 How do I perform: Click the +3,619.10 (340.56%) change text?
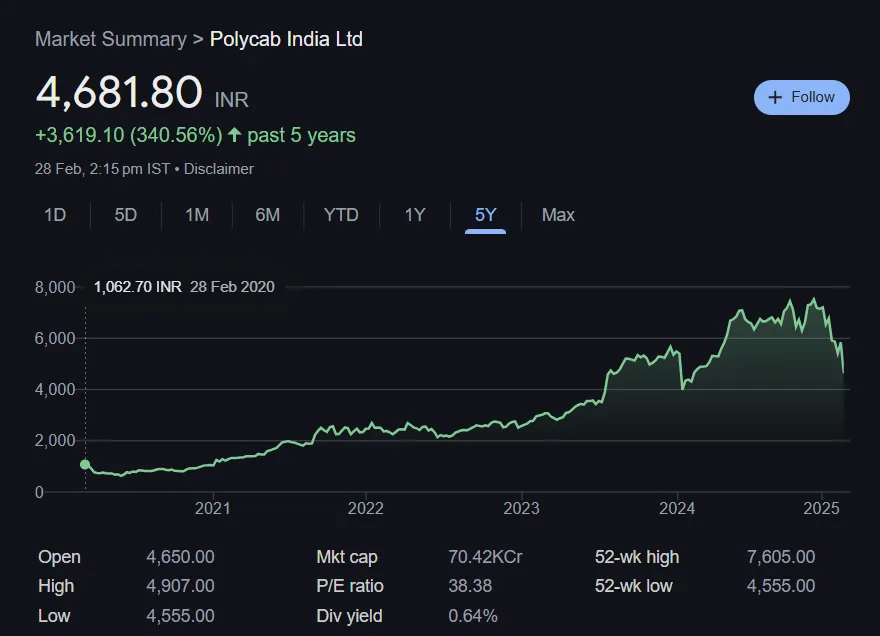click(129, 135)
